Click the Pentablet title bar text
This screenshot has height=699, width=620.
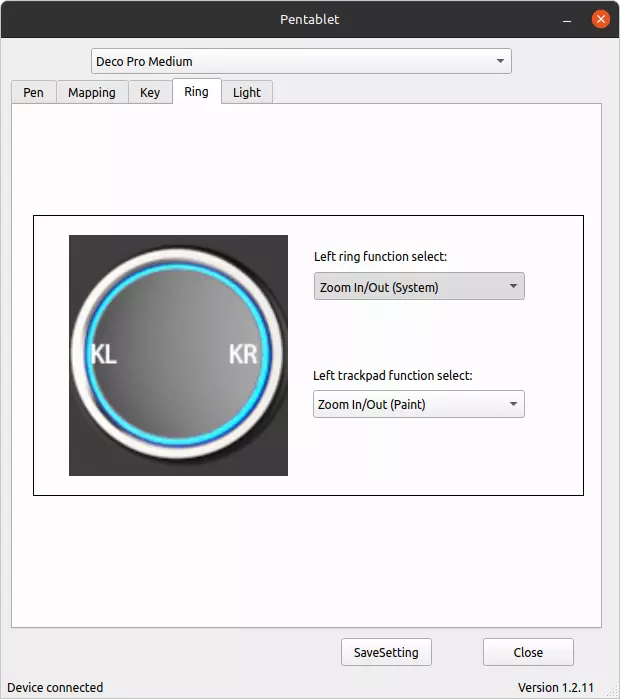309,19
